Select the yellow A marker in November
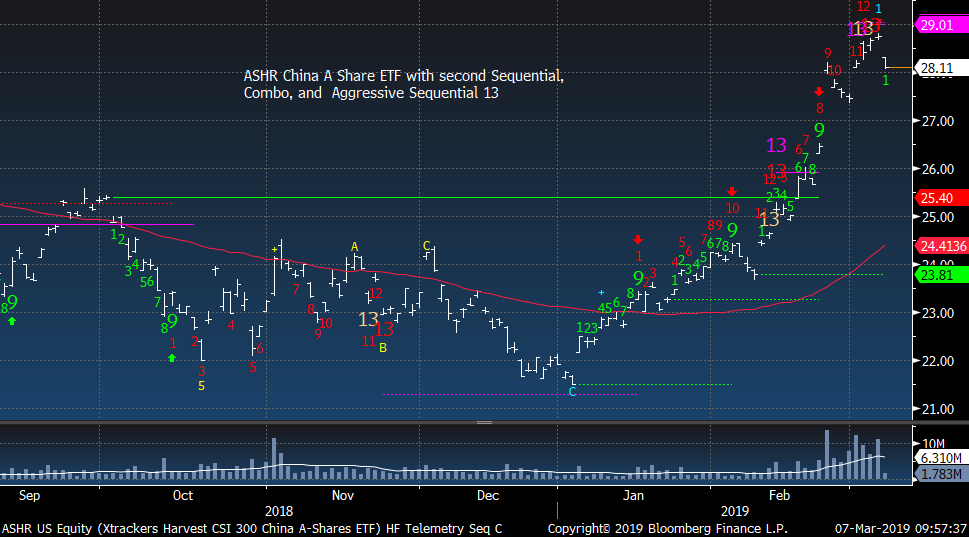 [x=355, y=247]
